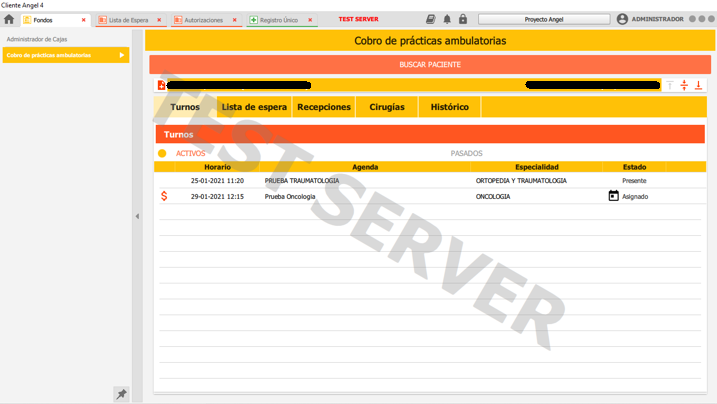Open the Cirugías tab
This screenshot has width=717, height=404.
[x=387, y=107]
